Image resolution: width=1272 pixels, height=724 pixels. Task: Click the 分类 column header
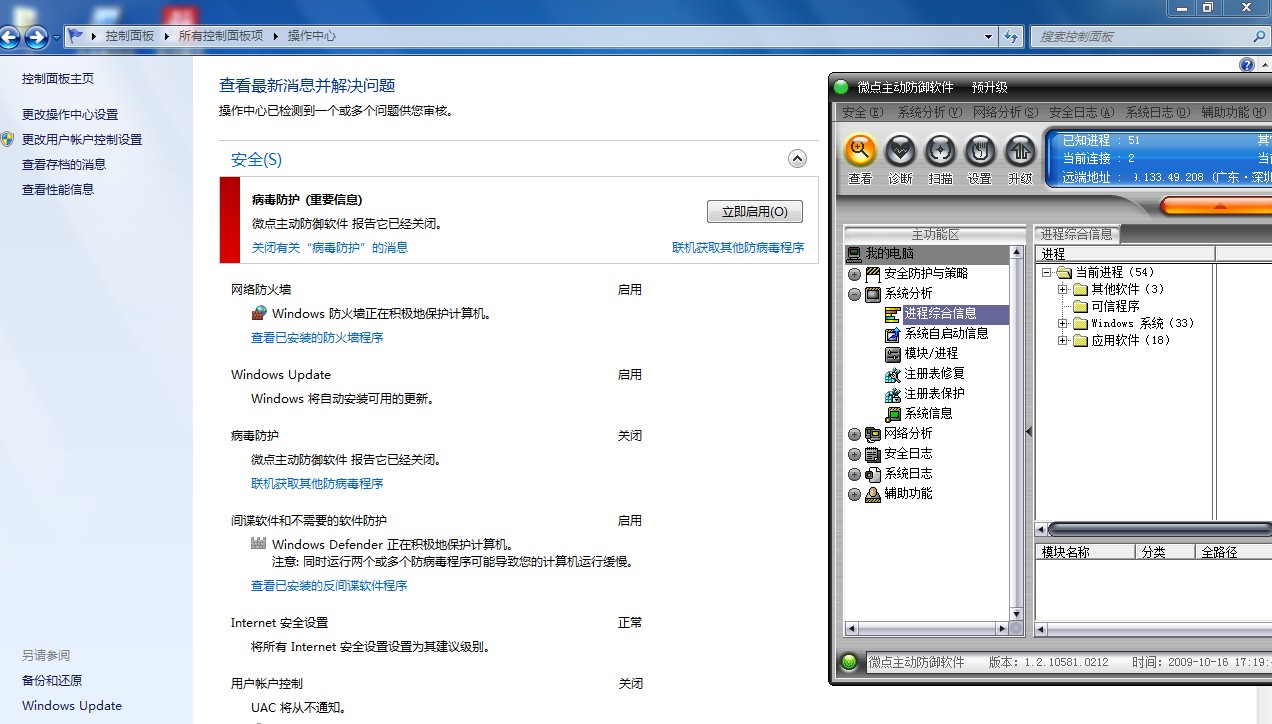tap(1165, 552)
